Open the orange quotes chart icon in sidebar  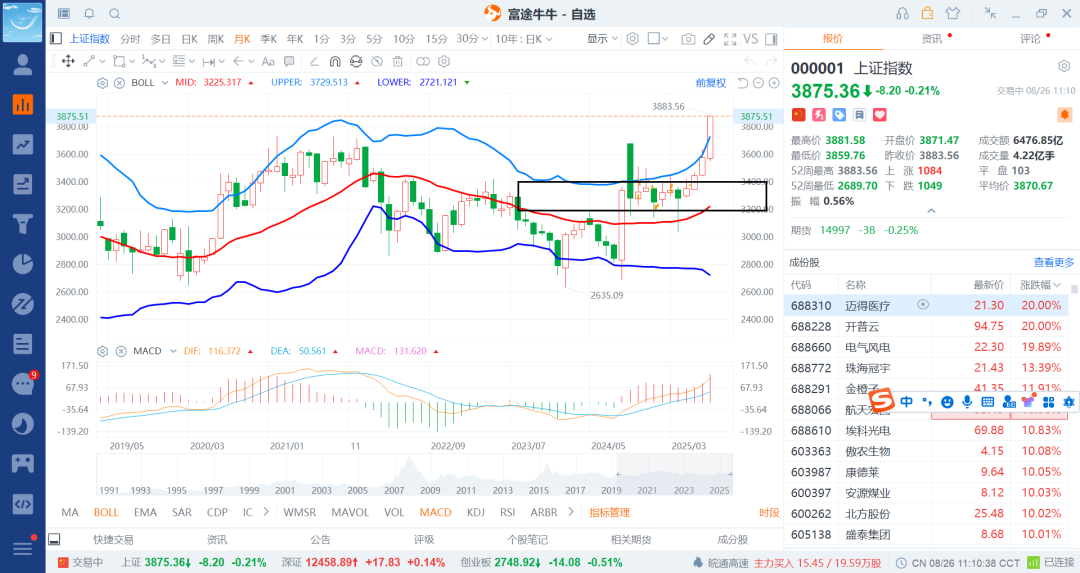pos(23,105)
